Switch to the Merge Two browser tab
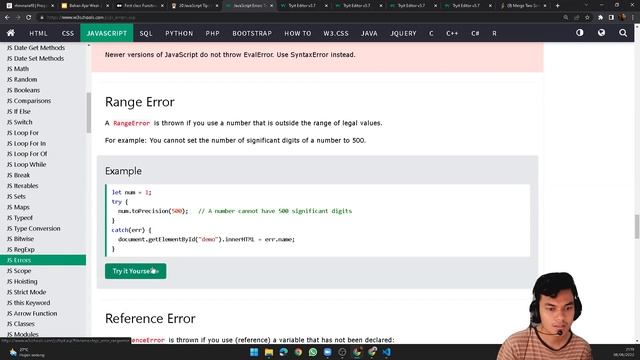Image resolution: width=640 pixels, height=360 pixels. [524, 6]
